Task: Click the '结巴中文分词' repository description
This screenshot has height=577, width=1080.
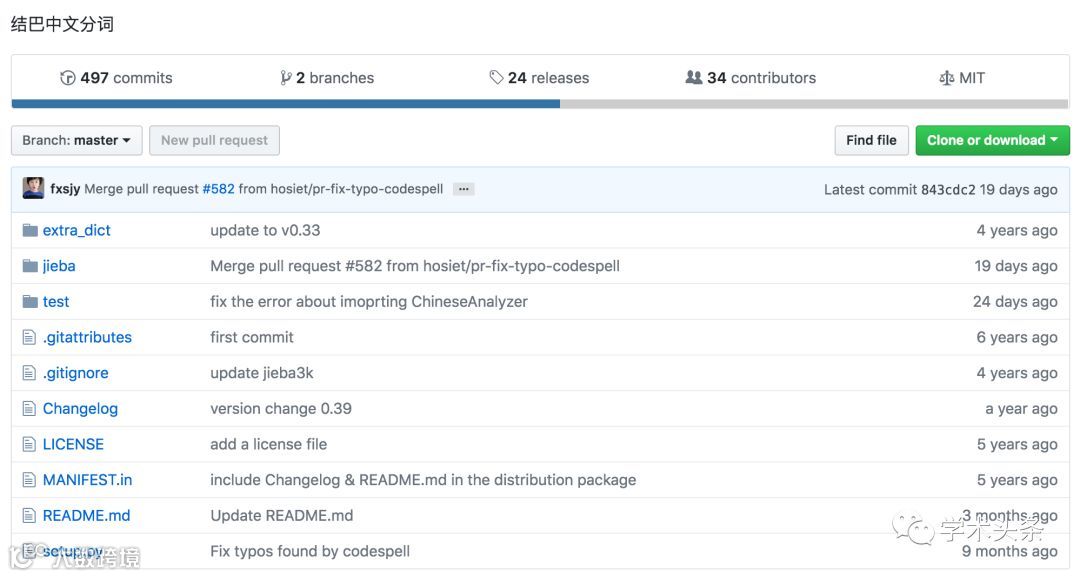Action: click(63, 24)
